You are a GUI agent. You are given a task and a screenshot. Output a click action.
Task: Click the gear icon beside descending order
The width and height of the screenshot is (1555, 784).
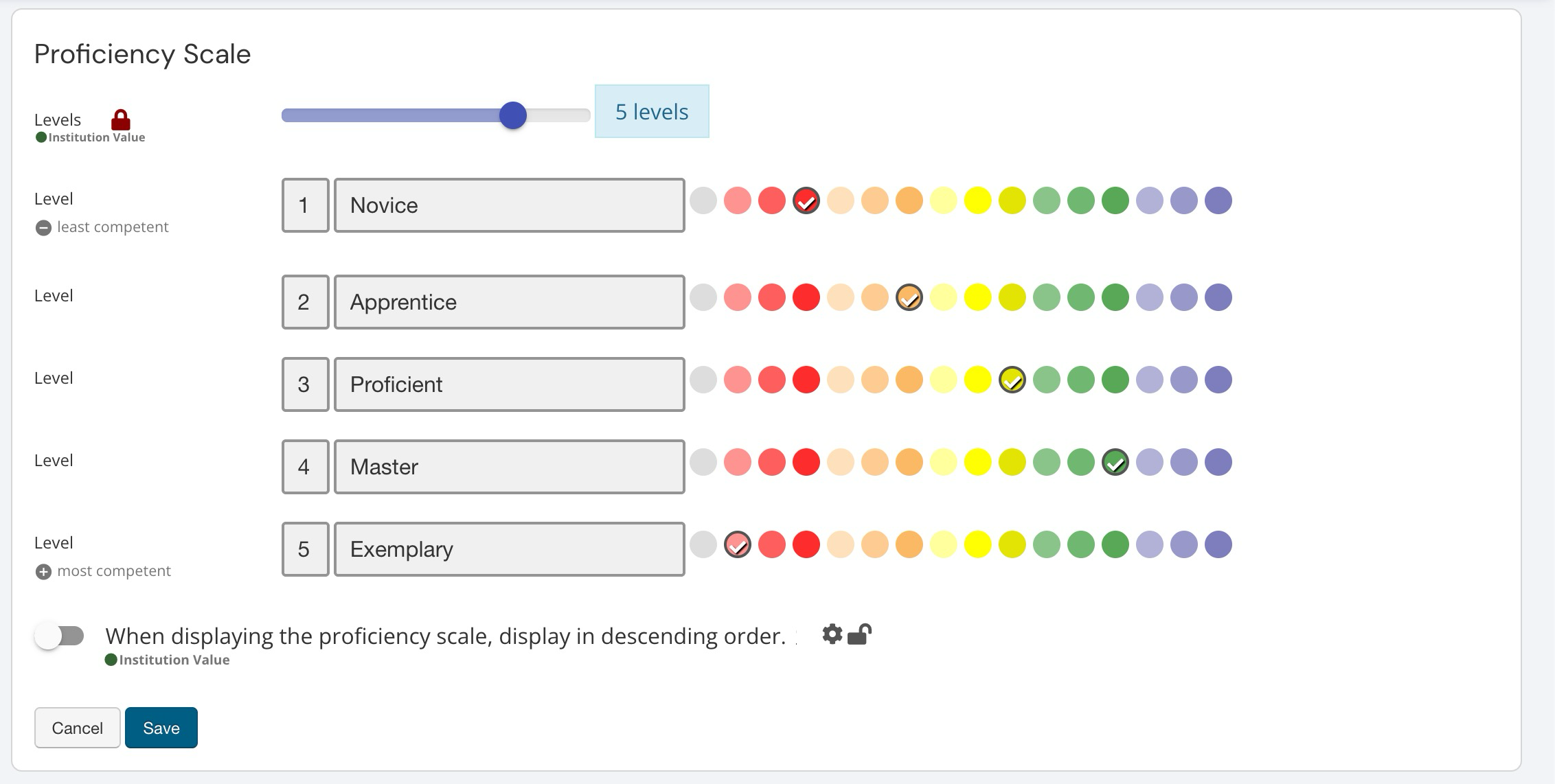pyautogui.click(x=832, y=634)
